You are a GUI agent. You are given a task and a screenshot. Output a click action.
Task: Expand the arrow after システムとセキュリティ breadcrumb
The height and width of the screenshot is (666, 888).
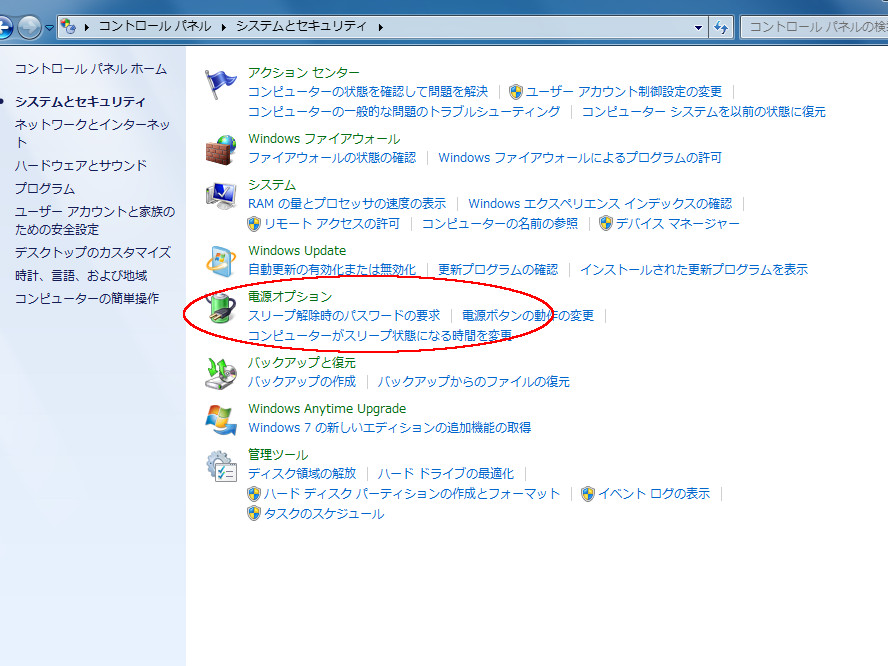(x=381, y=27)
